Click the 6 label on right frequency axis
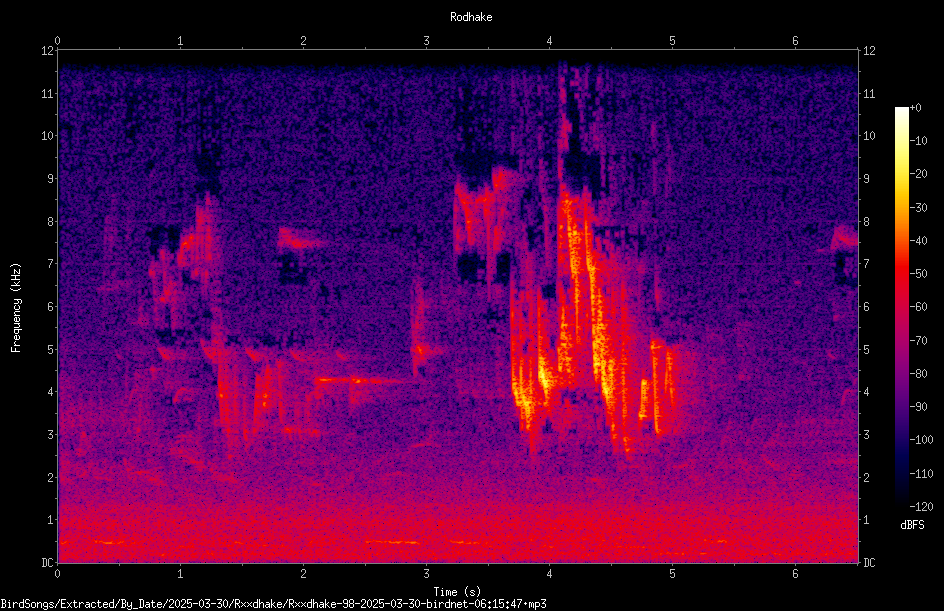The height and width of the screenshot is (611, 944). [x=866, y=307]
